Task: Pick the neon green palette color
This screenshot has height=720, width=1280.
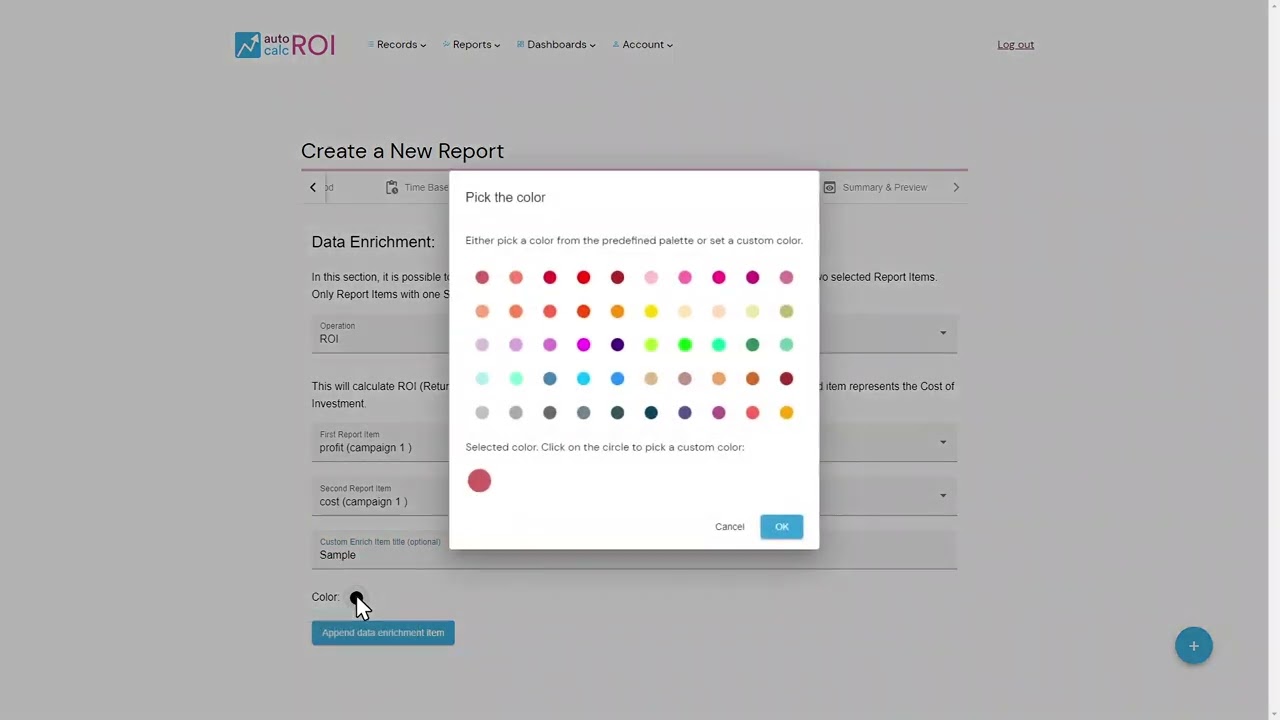Action: coord(685,345)
